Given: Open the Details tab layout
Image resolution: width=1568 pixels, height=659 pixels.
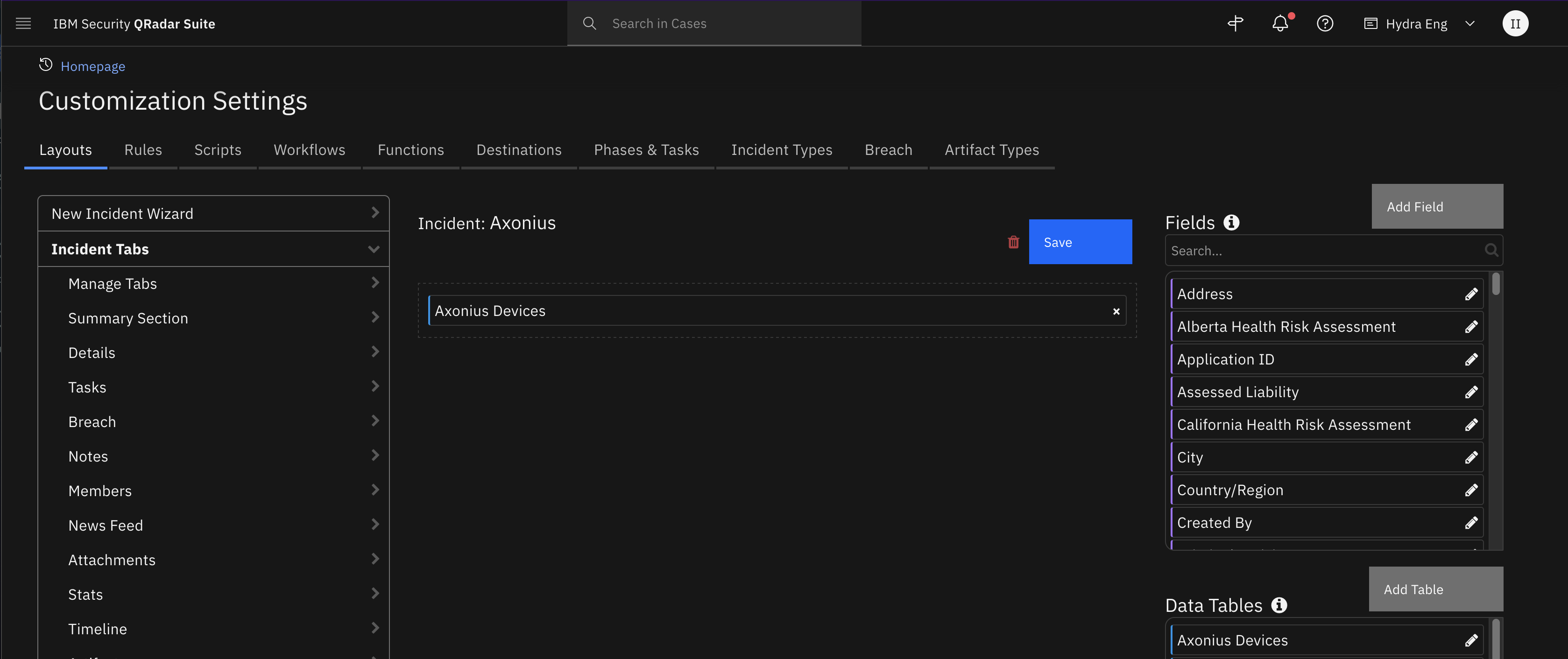Looking at the screenshot, I should point(214,353).
